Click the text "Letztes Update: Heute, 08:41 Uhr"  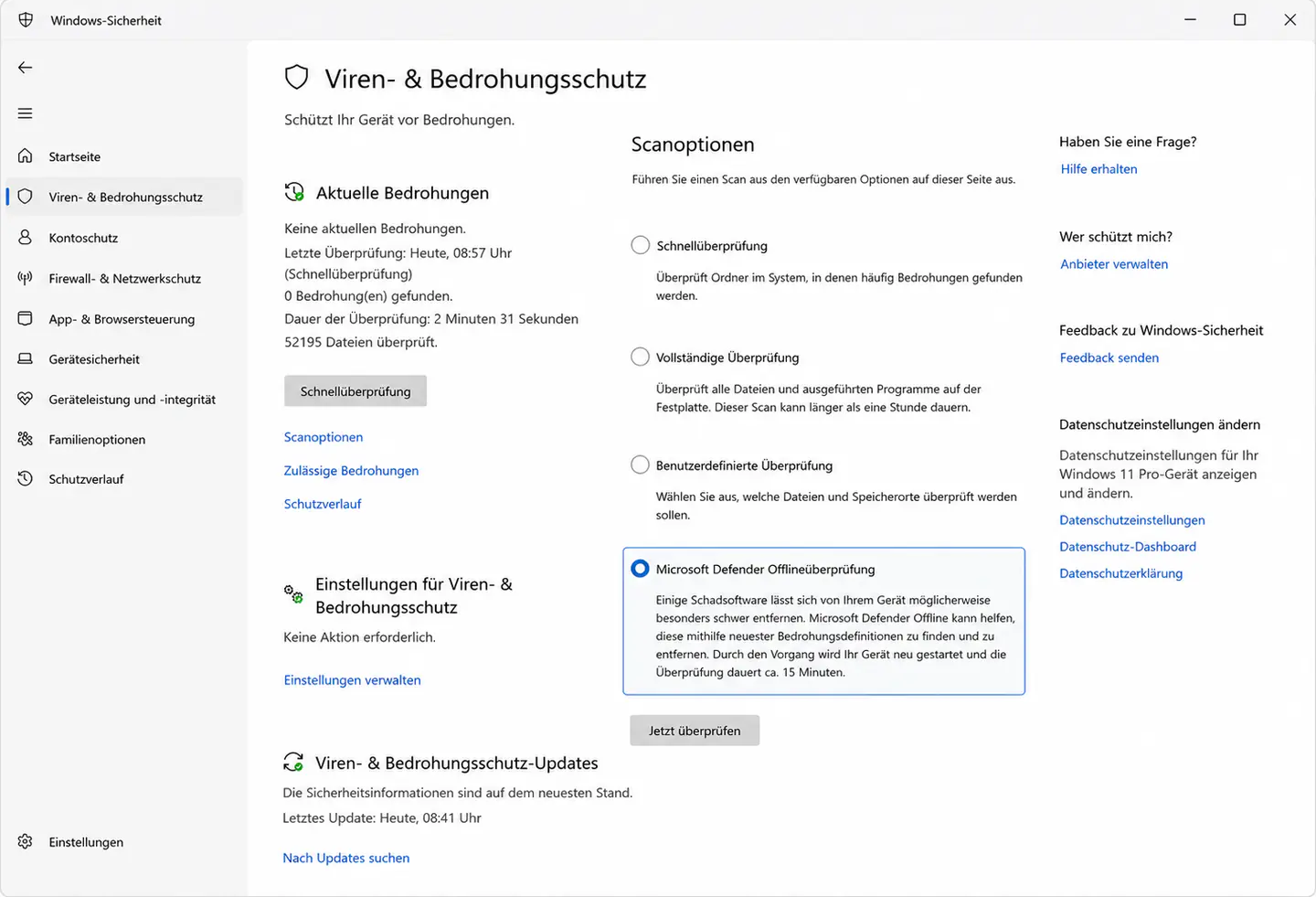(x=382, y=818)
